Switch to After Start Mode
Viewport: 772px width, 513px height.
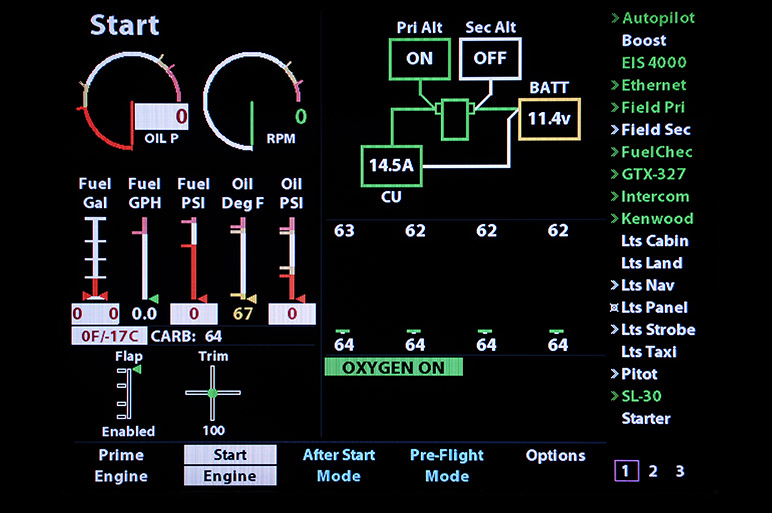339,465
